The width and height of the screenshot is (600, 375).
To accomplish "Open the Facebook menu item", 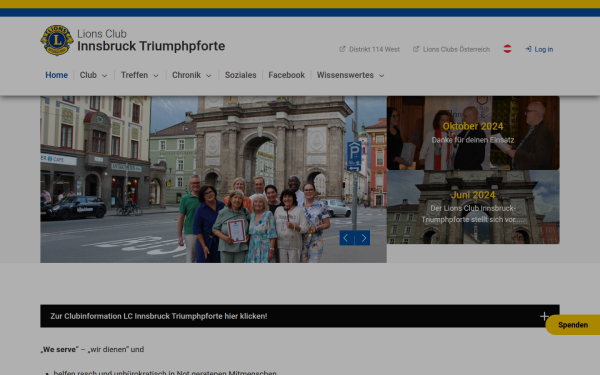I will coord(287,75).
